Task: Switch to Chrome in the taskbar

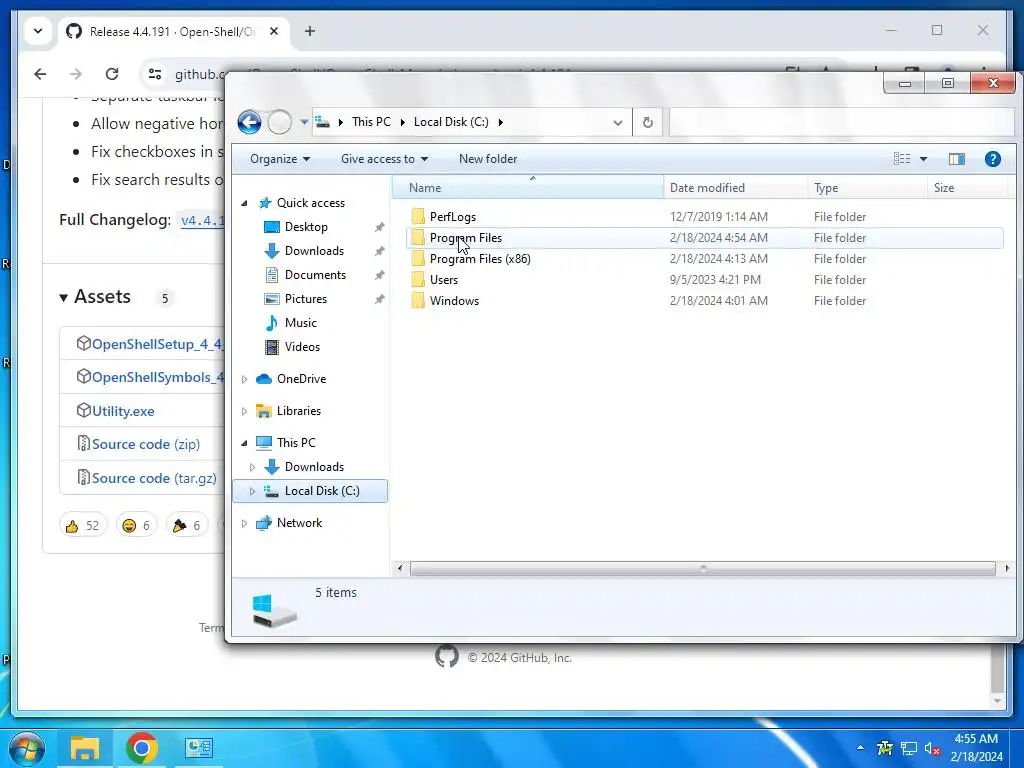Action: click(x=142, y=748)
